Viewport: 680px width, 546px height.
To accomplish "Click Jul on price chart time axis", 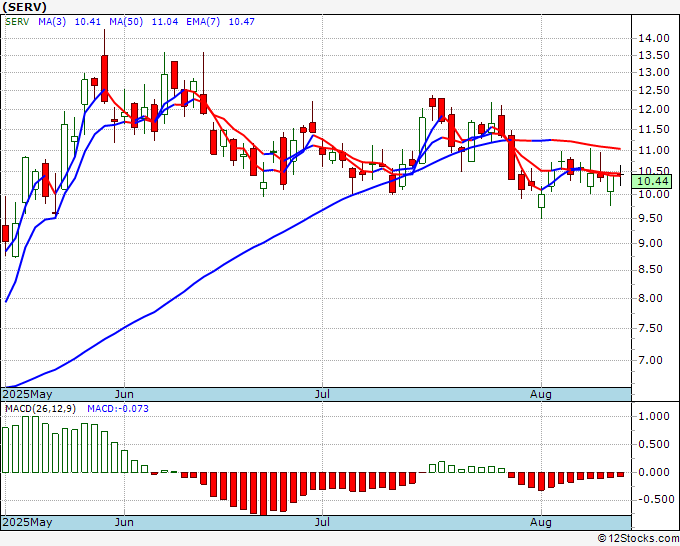I will pos(322,394).
